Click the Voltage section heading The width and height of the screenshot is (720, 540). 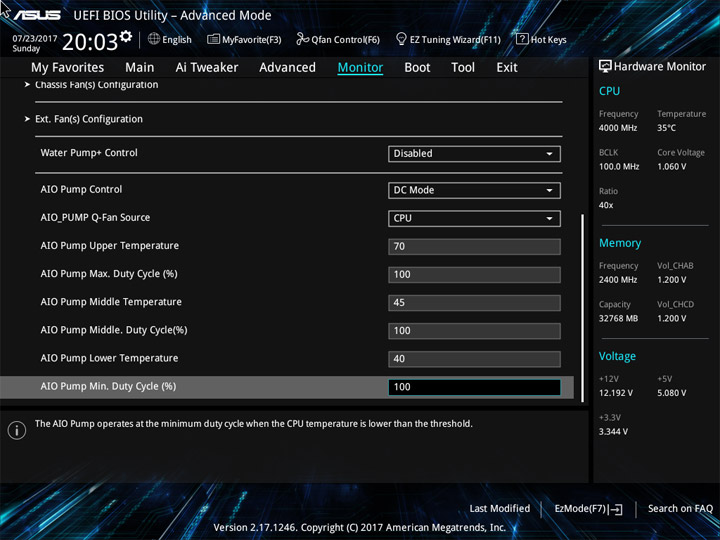pyautogui.click(x=617, y=356)
